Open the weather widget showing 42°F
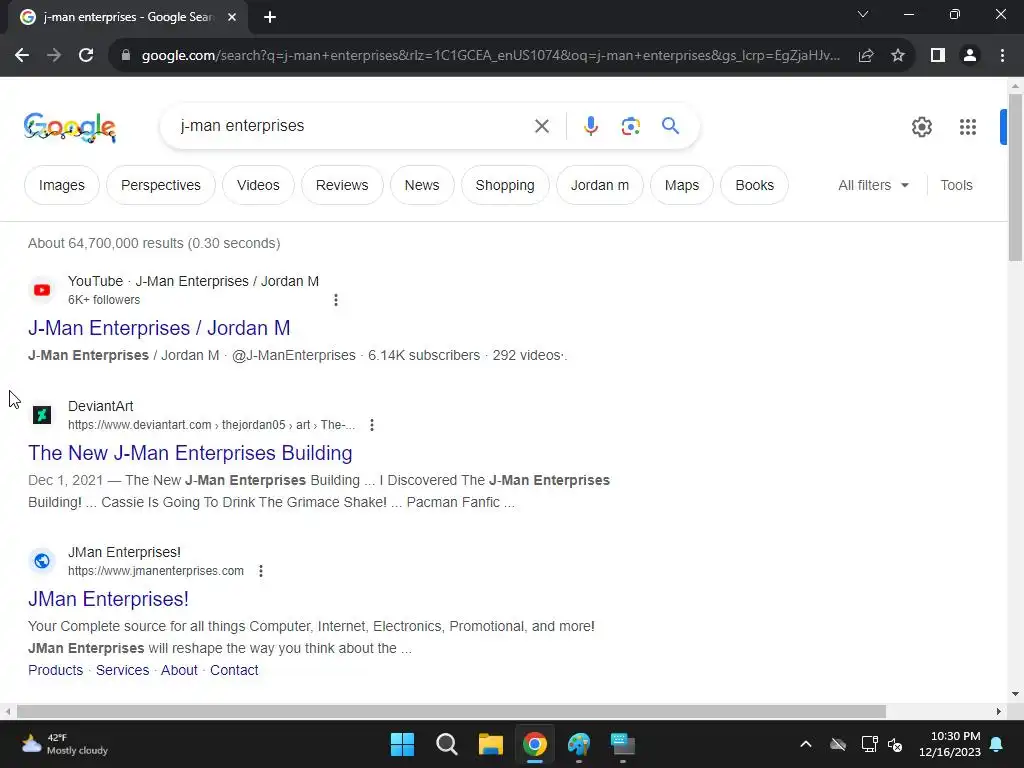 coord(65,744)
